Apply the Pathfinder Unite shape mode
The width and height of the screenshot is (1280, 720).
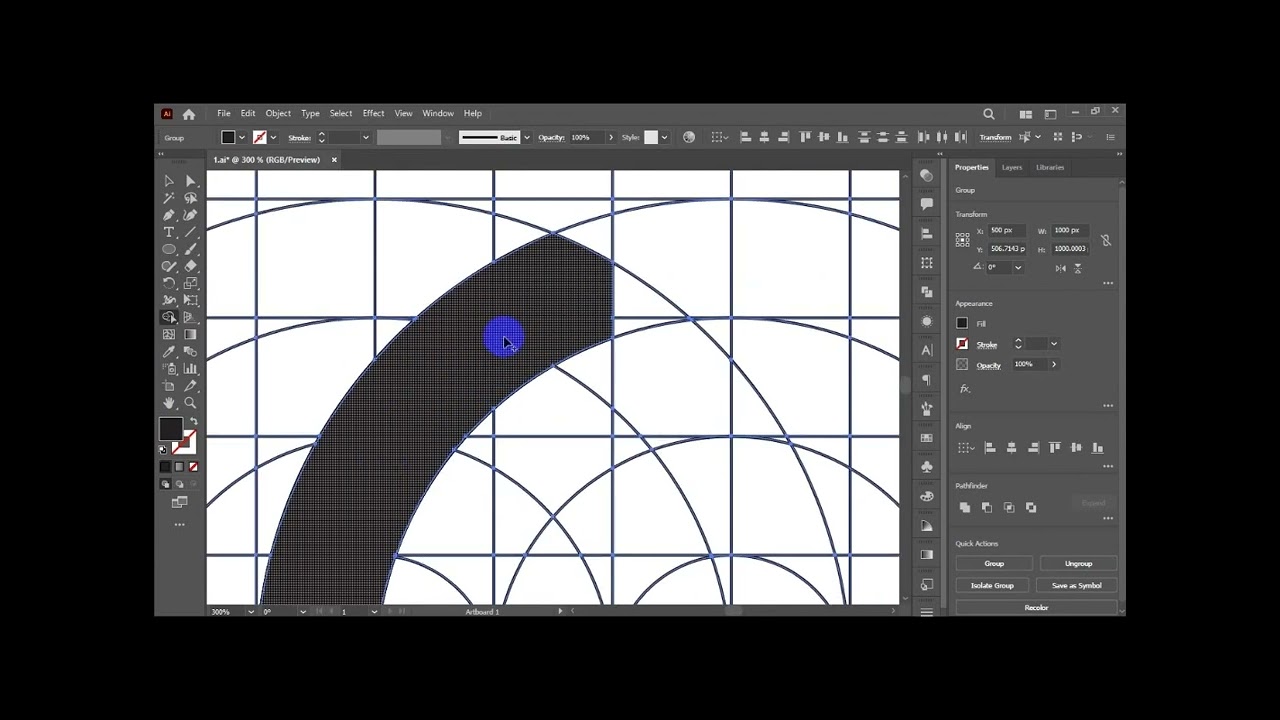tap(965, 508)
